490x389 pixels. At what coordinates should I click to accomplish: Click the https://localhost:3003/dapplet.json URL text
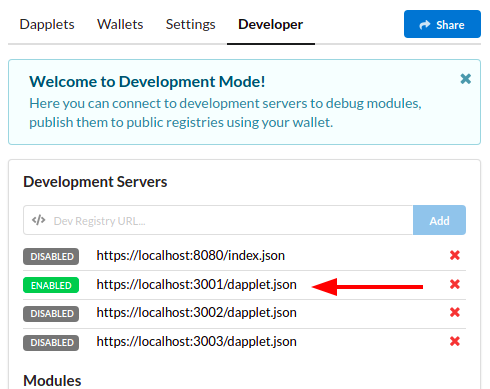coord(196,342)
